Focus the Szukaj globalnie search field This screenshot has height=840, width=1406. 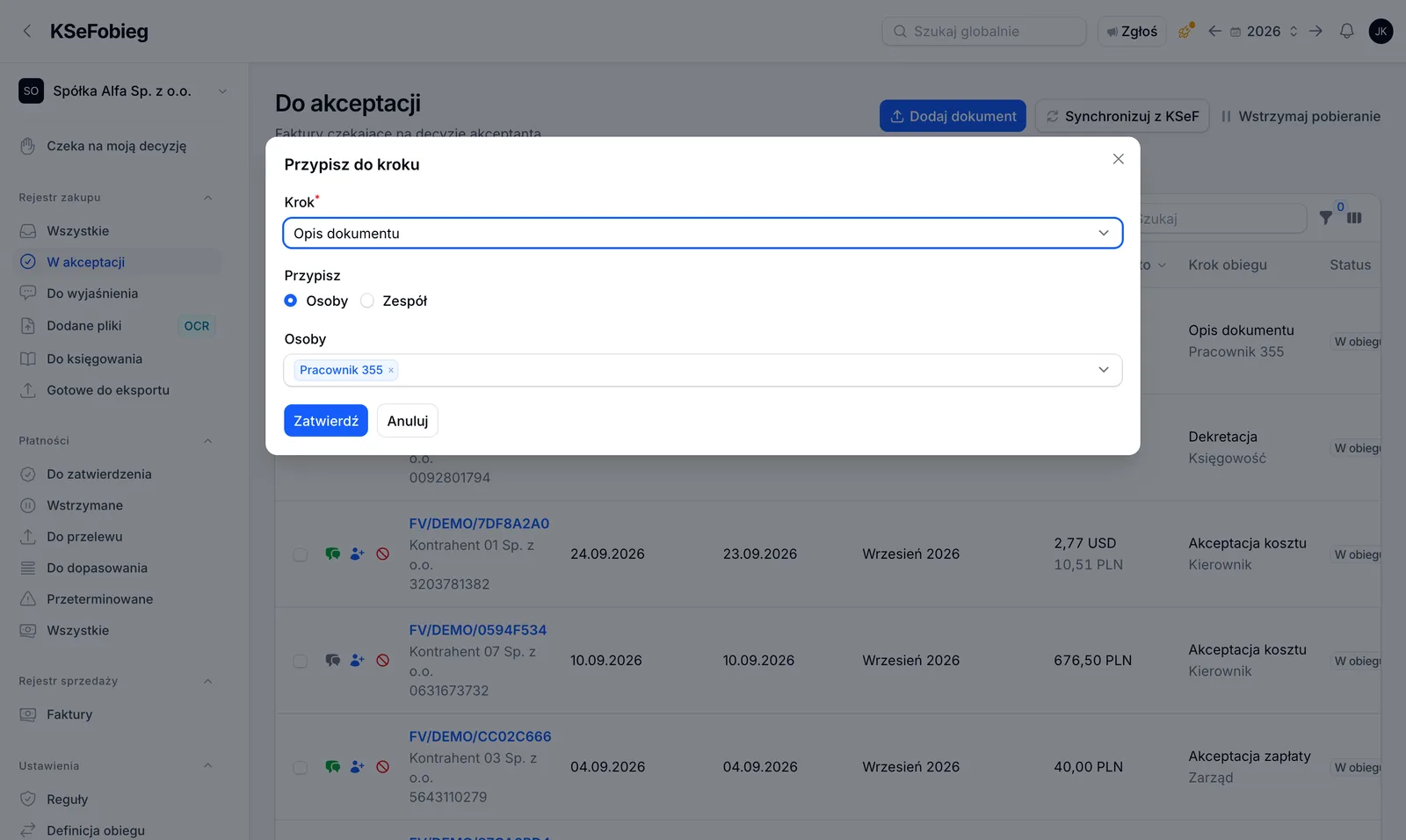[x=984, y=32]
